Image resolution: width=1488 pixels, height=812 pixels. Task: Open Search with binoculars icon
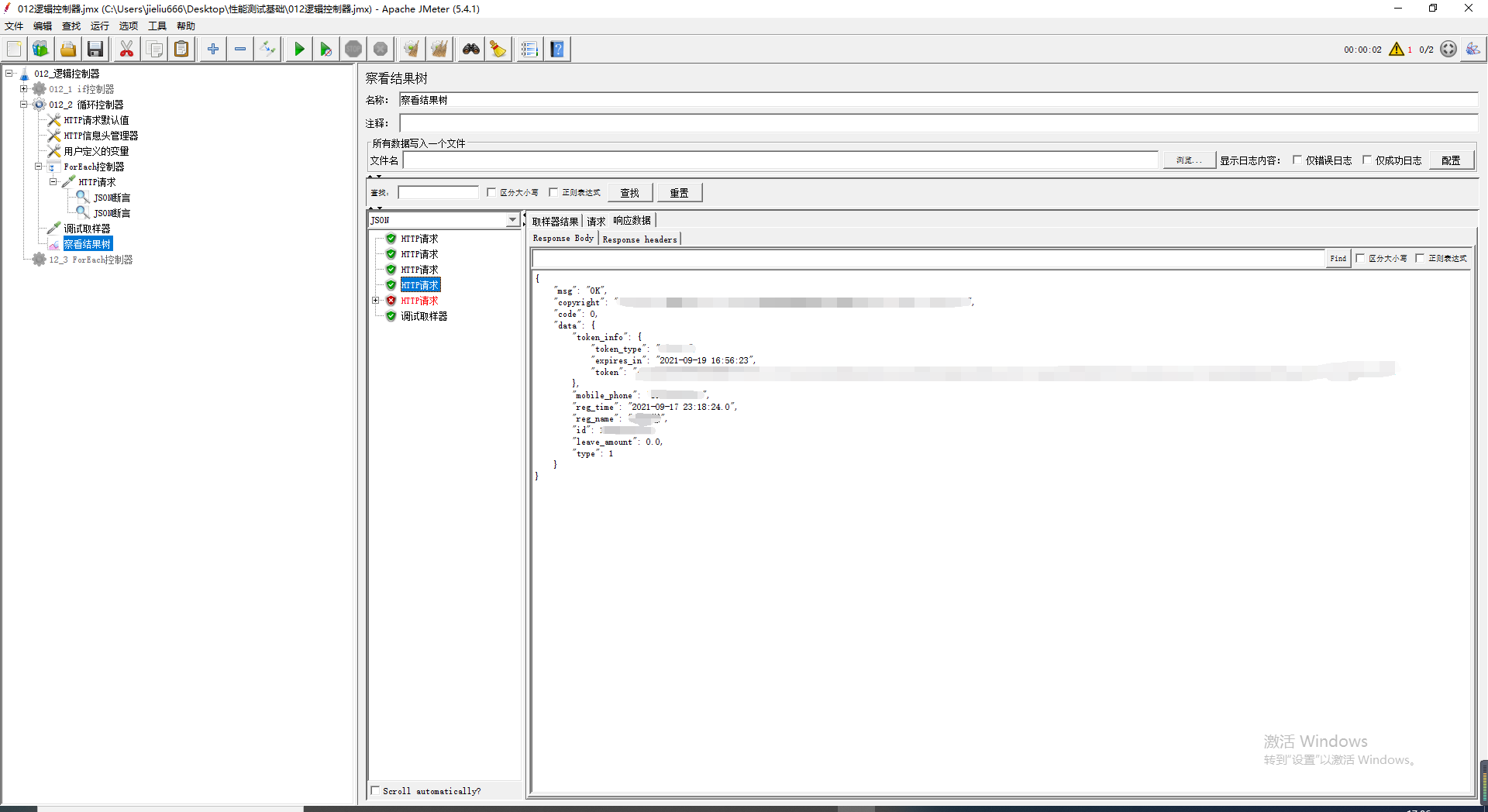(x=471, y=49)
